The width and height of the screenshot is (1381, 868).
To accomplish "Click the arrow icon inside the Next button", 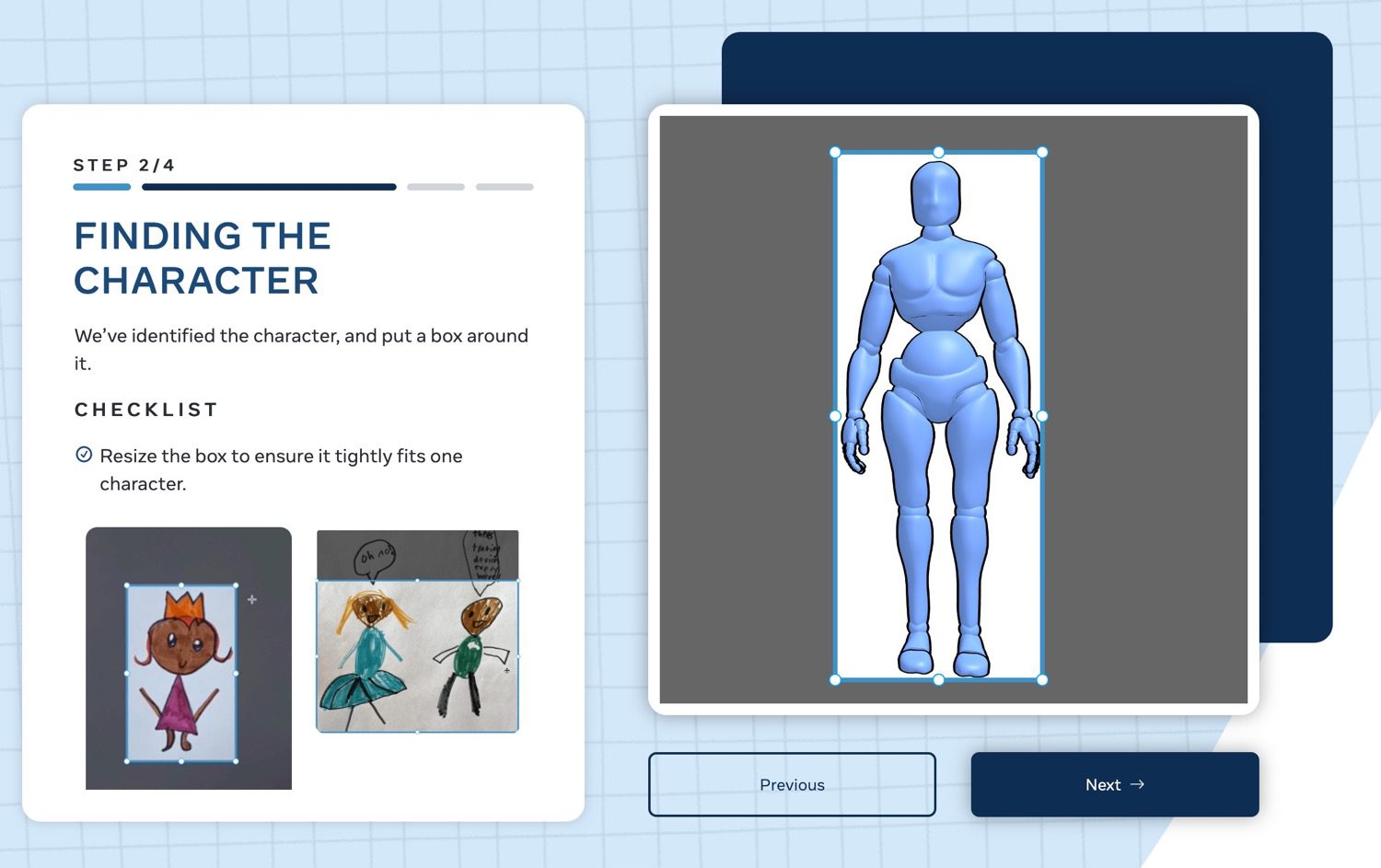I will tap(1138, 784).
